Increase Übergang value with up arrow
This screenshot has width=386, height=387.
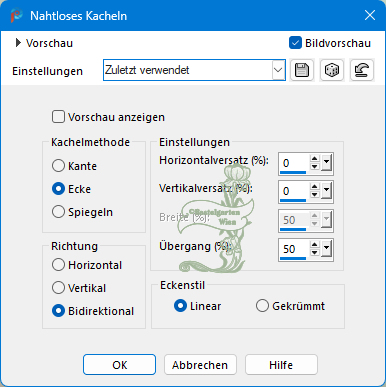pos(315,245)
